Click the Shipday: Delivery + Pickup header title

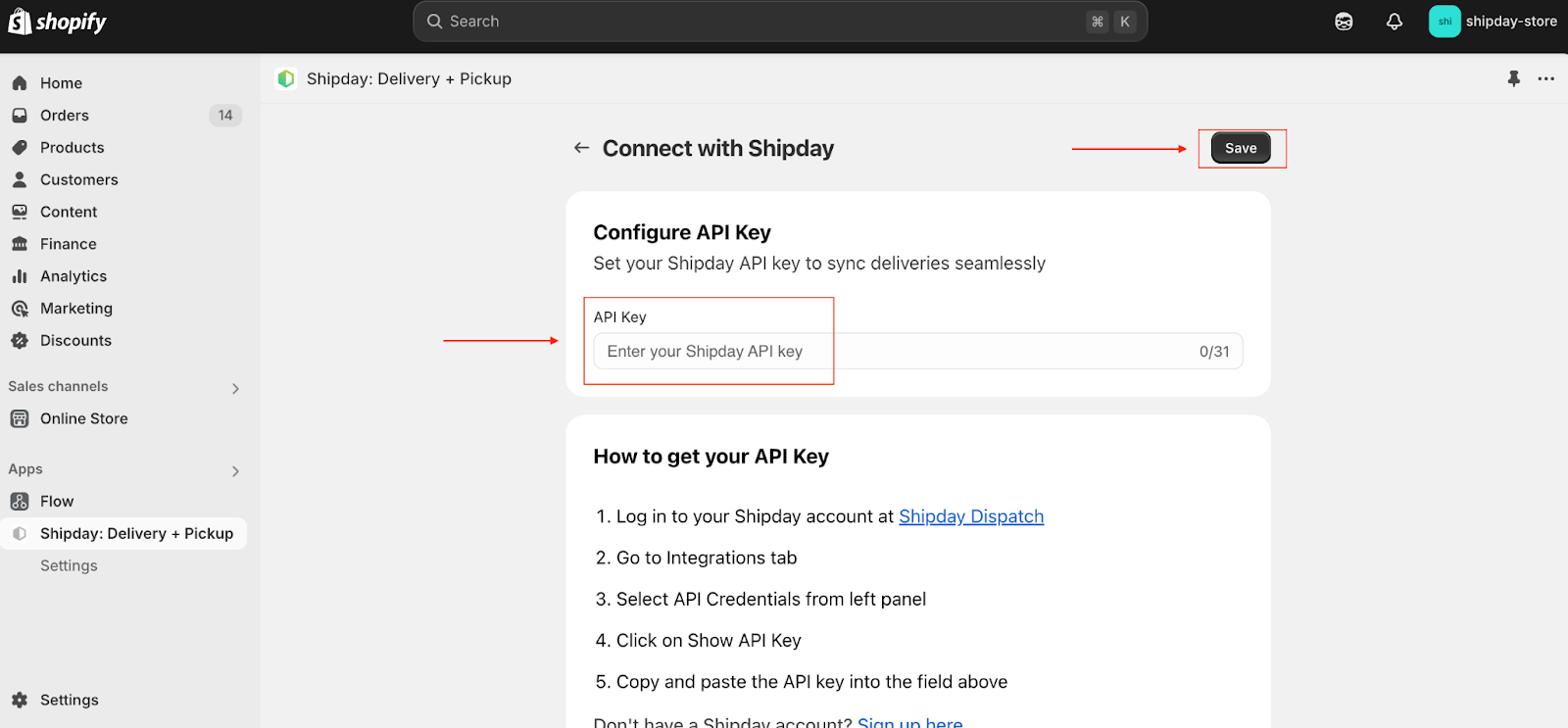(409, 78)
